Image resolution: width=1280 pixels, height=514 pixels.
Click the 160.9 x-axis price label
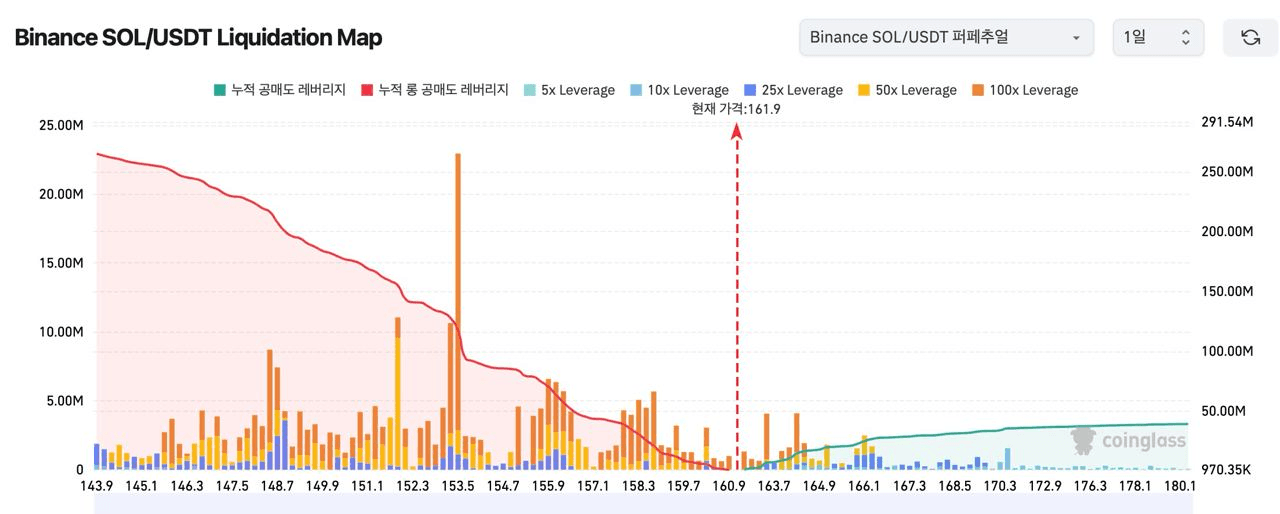click(x=730, y=486)
